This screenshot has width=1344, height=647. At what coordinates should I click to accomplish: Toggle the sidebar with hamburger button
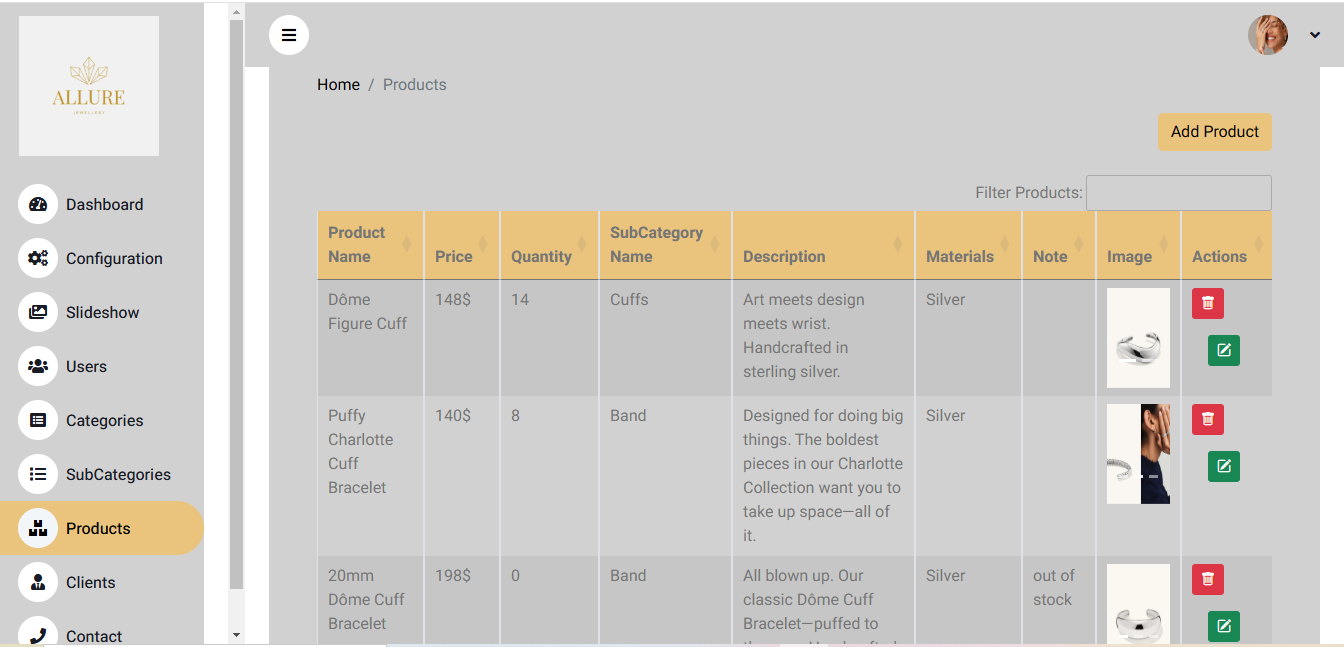(x=289, y=36)
